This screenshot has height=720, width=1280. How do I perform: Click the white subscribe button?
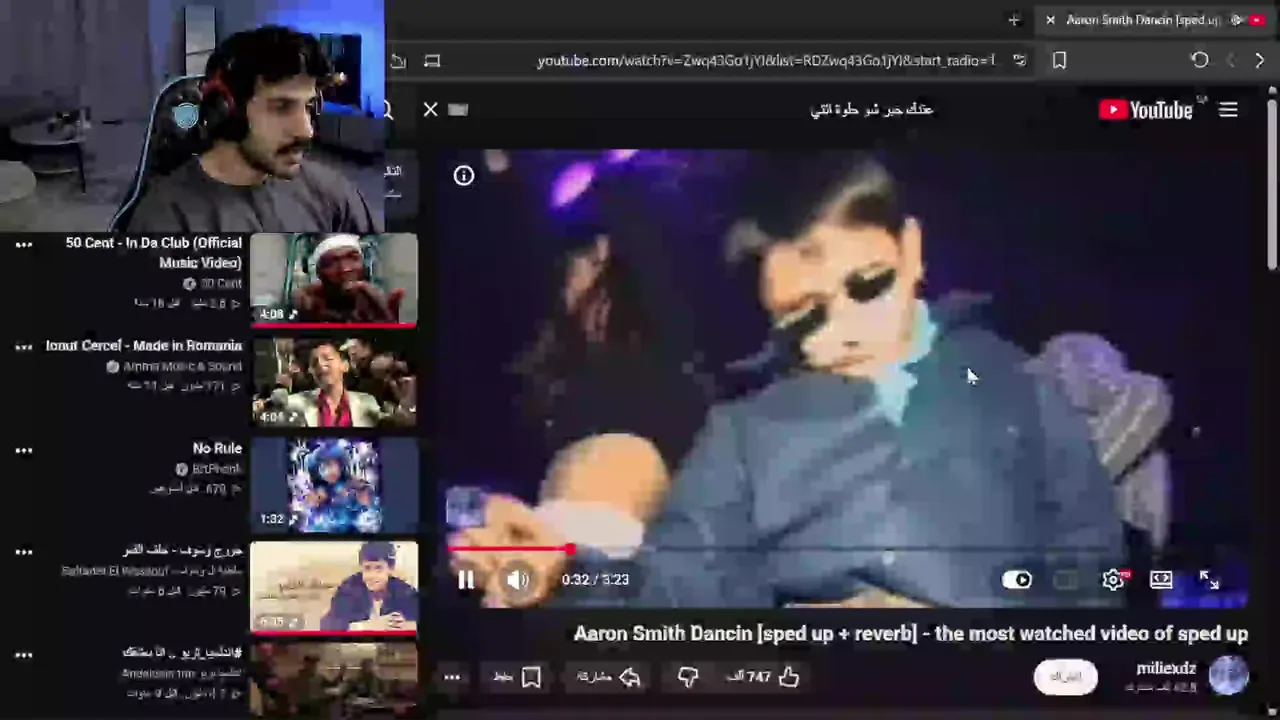pos(1065,677)
